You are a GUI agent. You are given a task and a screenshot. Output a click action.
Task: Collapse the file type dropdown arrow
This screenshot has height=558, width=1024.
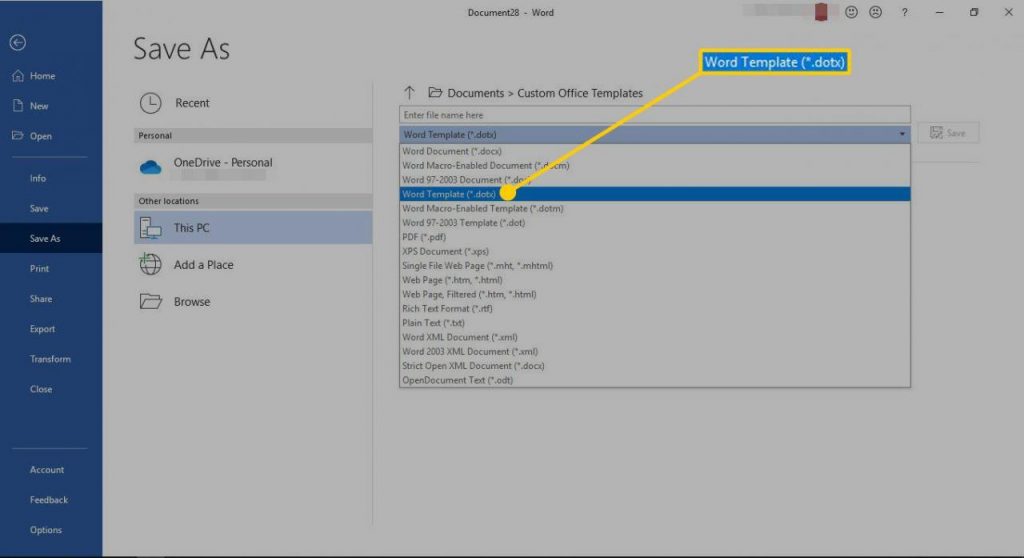pyautogui.click(x=902, y=134)
